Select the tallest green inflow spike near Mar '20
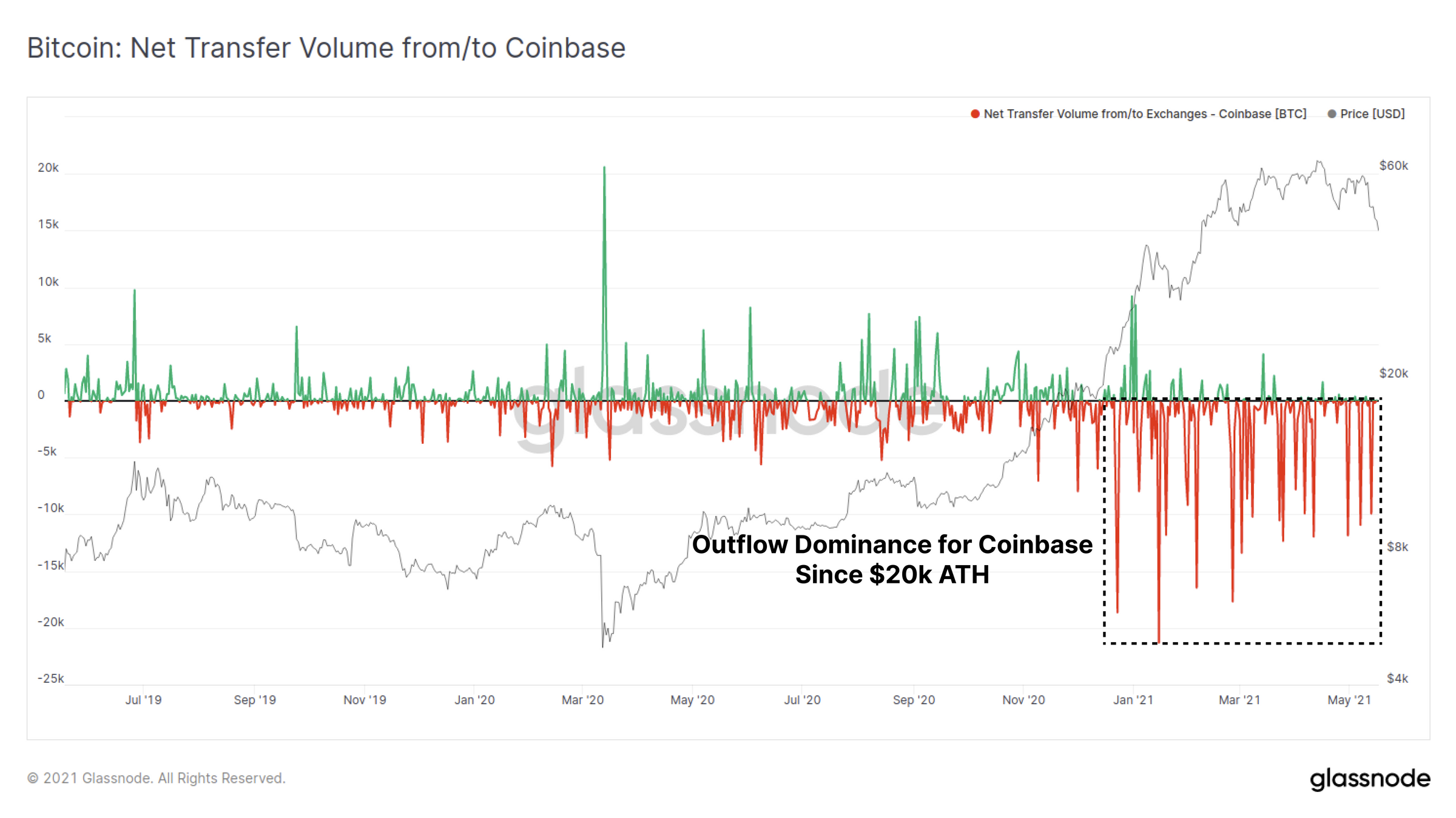Viewport: 1456px width, 818px height. click(x=604, y=170)
